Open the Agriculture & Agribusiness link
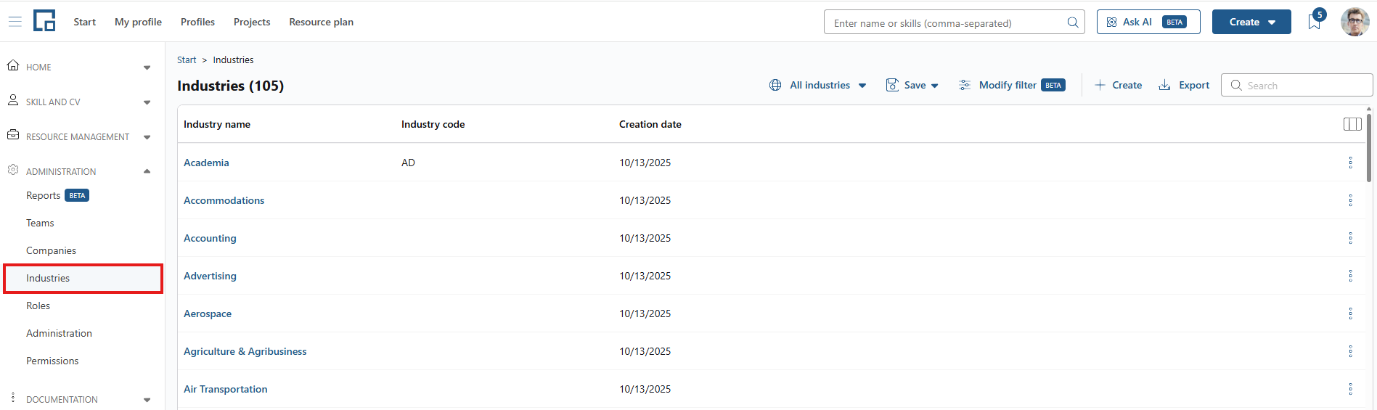Viewport: 1377px width, 410px height. pos(245,351)
